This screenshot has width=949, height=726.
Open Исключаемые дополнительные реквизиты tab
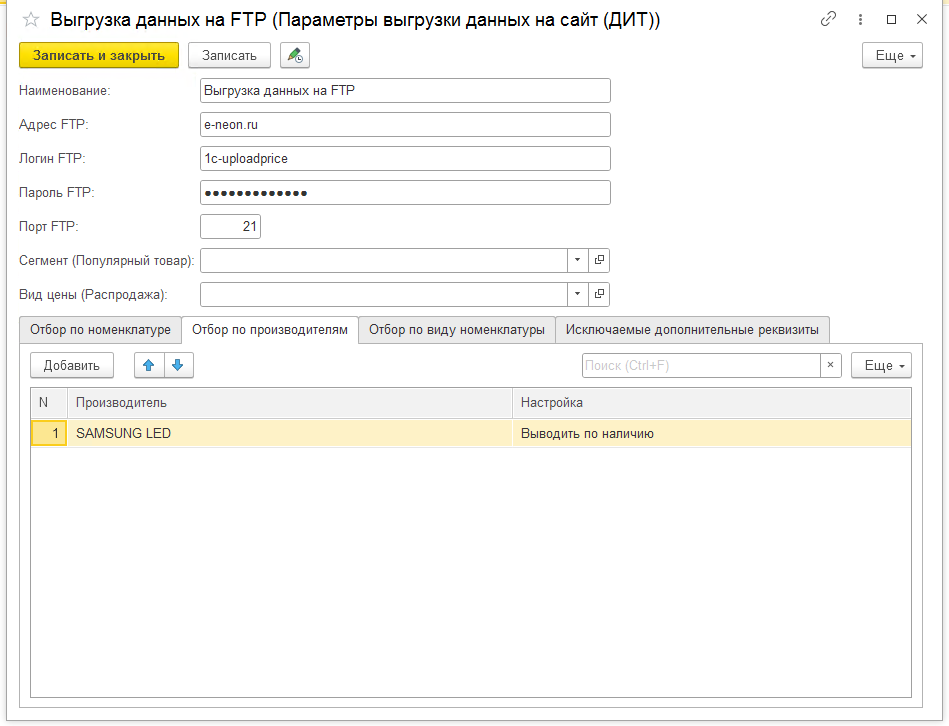[x=692, y=329]
